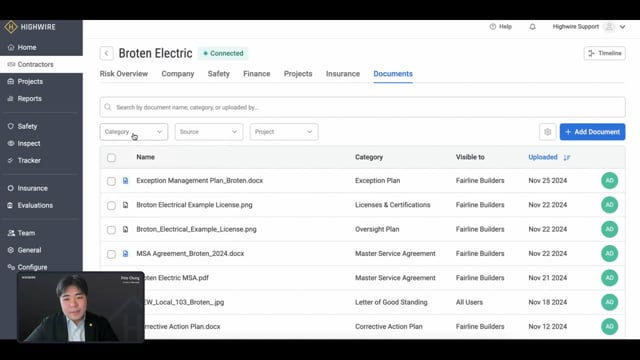Click AD avatar on Letter of Good Standing row
Viewport: 640px width, 360px height.
(609, 302)
